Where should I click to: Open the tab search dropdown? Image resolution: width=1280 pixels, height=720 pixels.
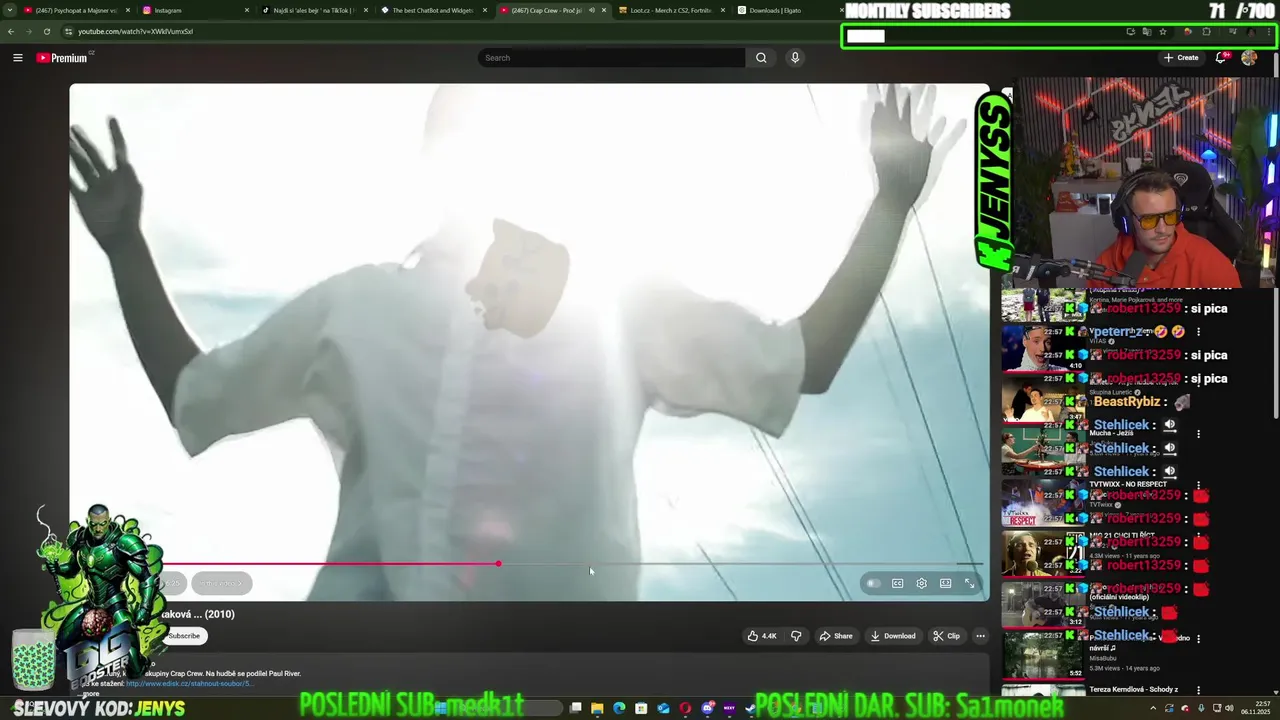10,10
